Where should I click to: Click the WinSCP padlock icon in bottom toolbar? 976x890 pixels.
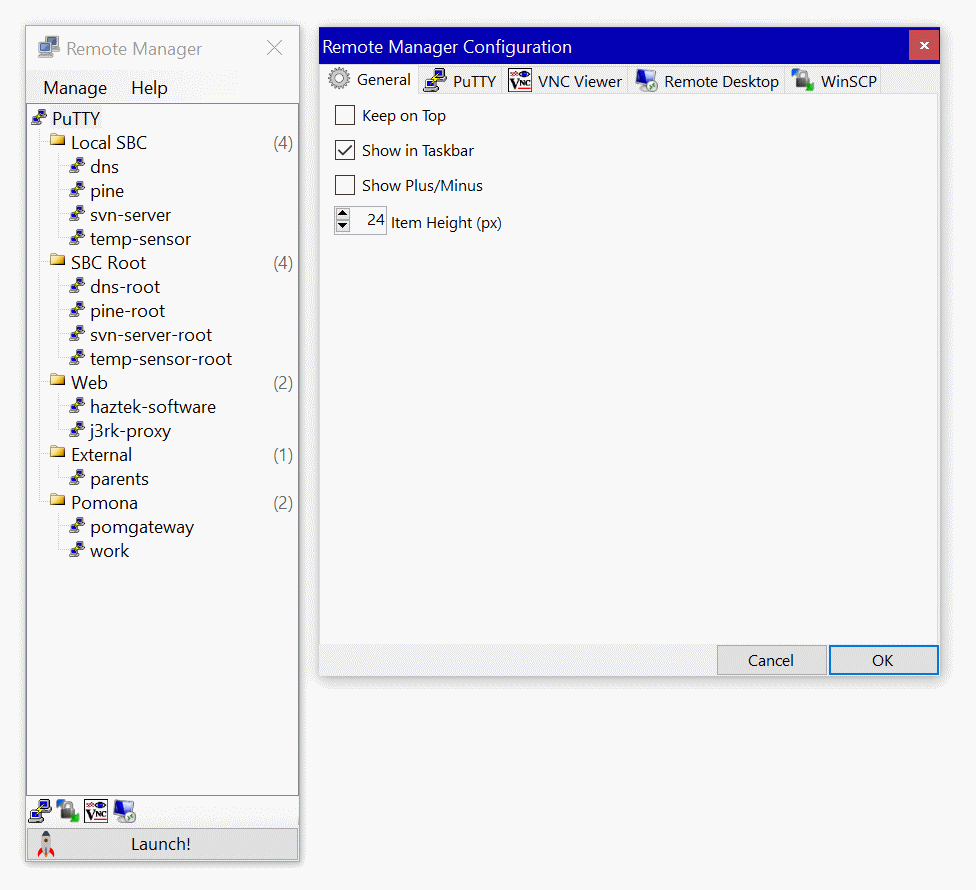tap(68, 811)
